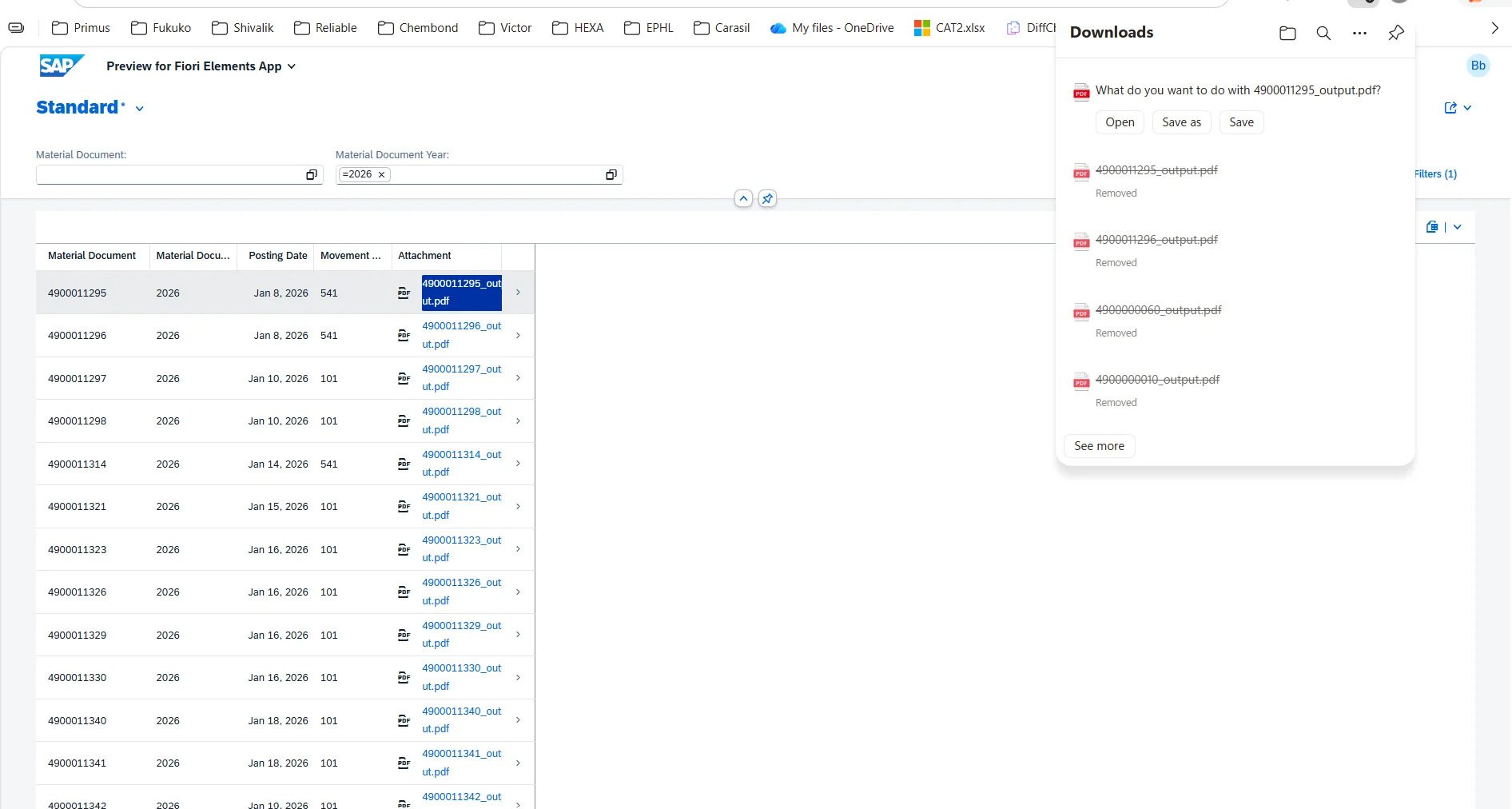
Task: Click export to spreadsheet icon
Action: (1432, 227)
